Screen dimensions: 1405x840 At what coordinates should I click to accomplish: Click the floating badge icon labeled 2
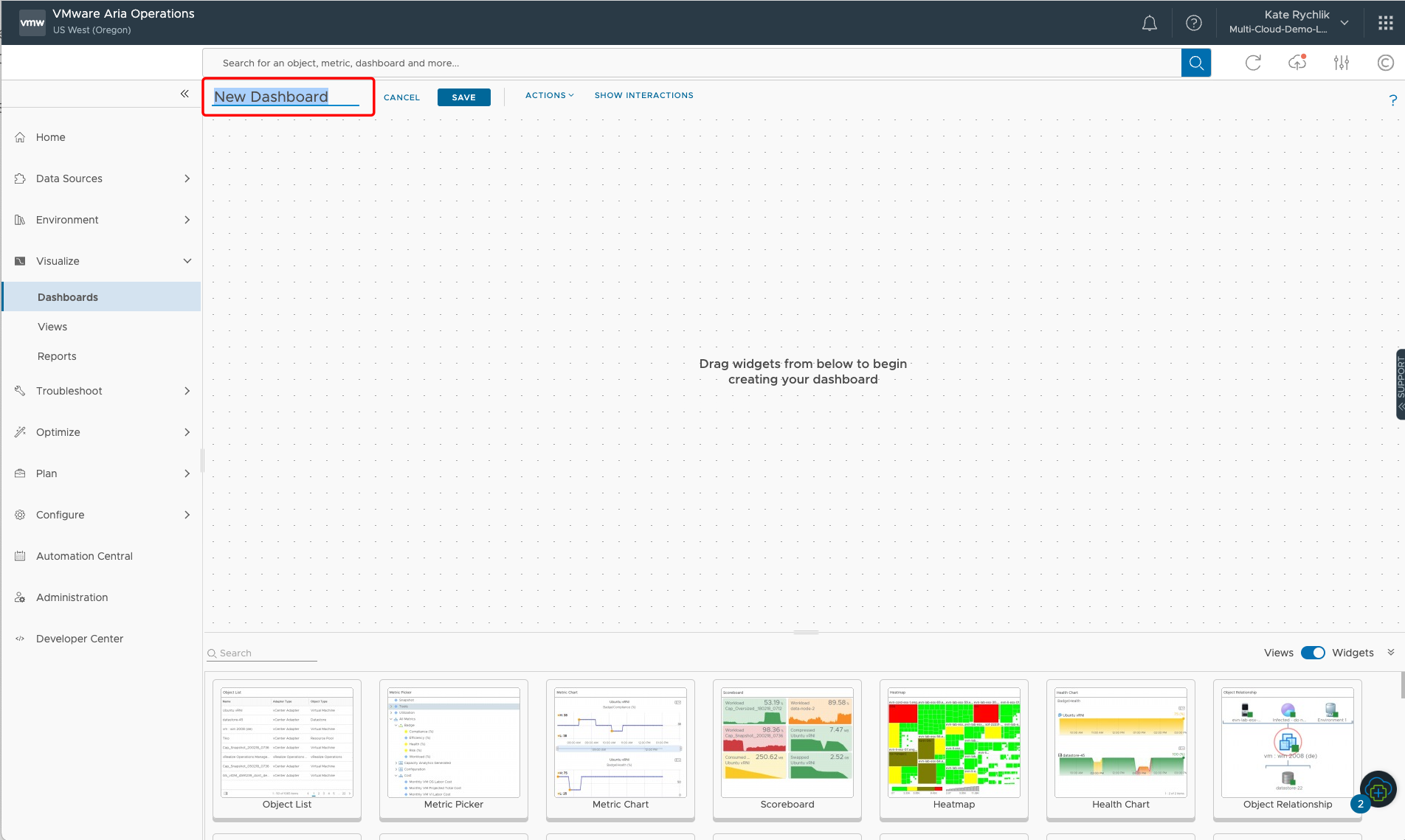(1360, 804)
